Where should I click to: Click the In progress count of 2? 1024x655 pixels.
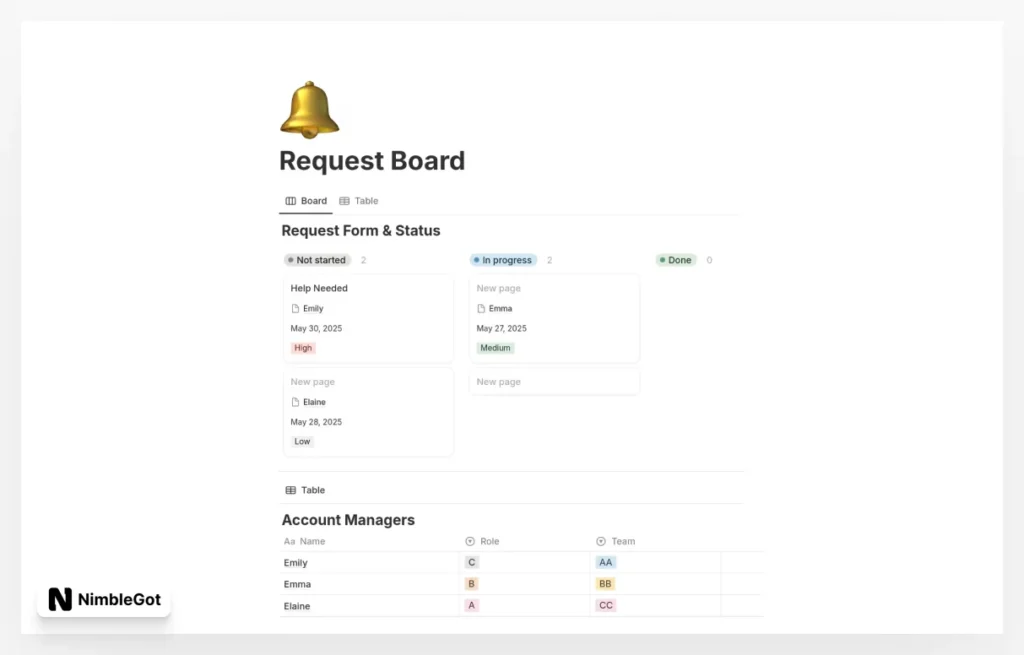pyautogui.click(x=549, y=260)
